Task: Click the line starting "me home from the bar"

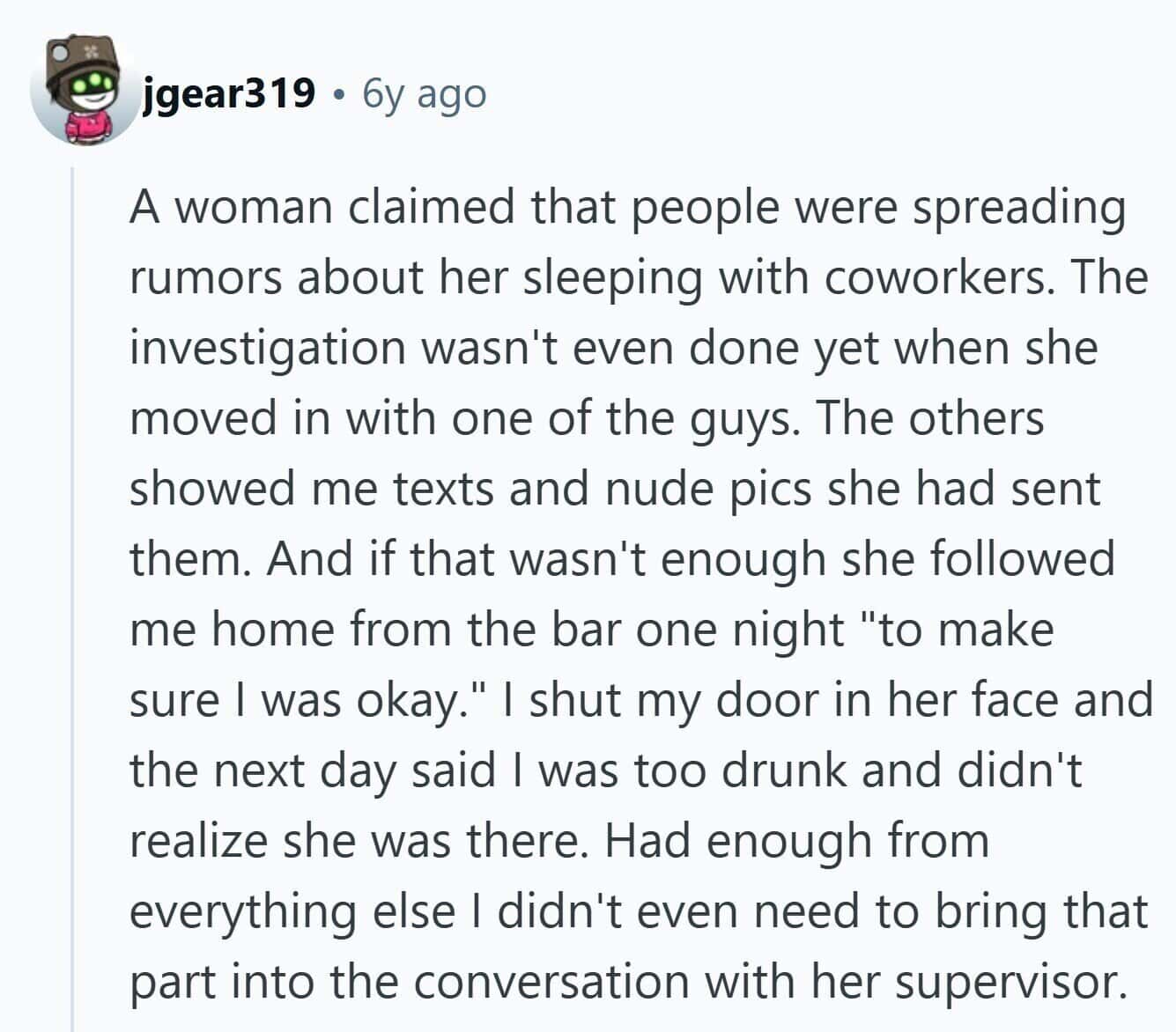Action: pos(592,630)
